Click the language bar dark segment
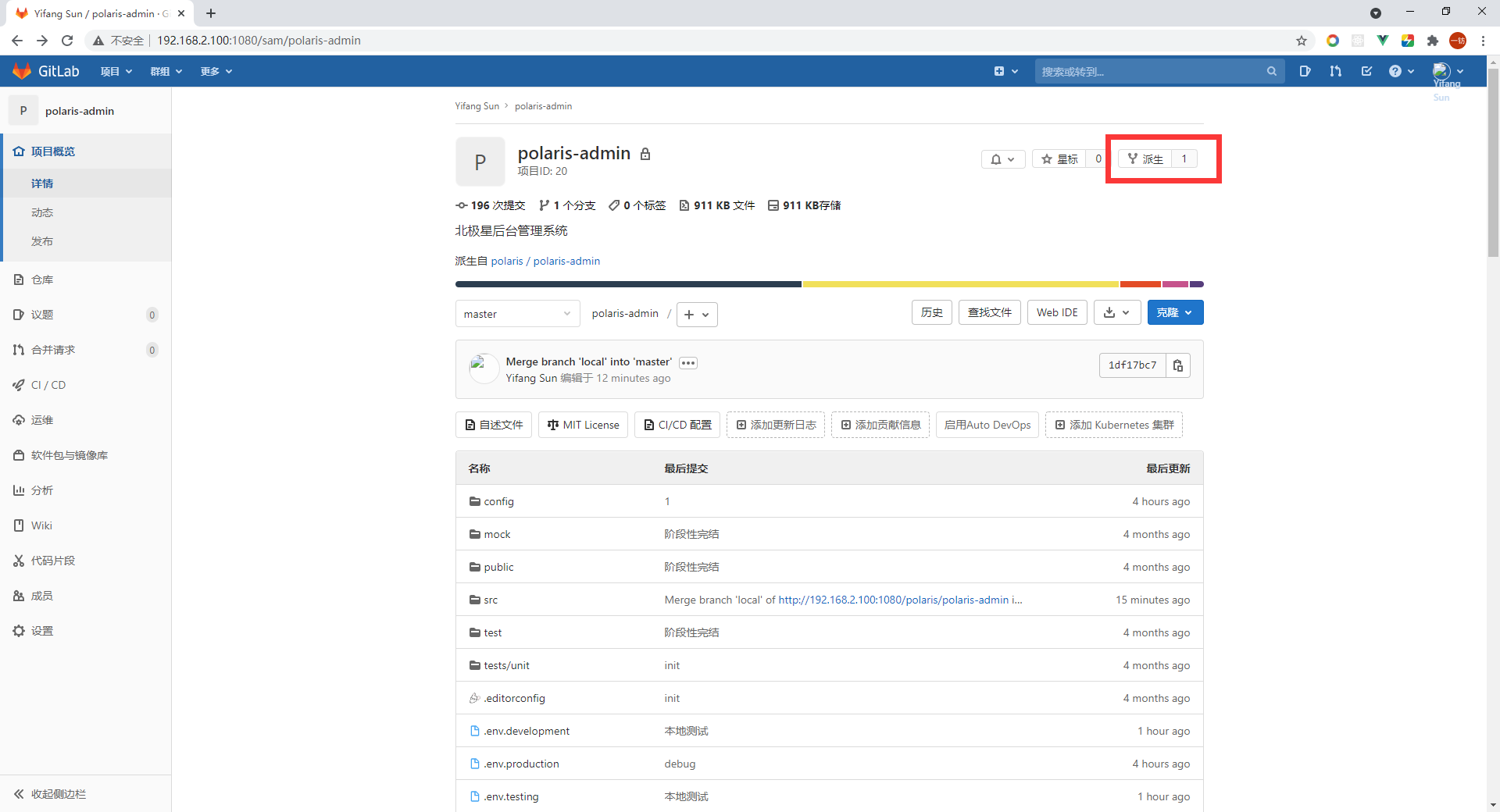 pyautogui.click(x=628, y=284)
